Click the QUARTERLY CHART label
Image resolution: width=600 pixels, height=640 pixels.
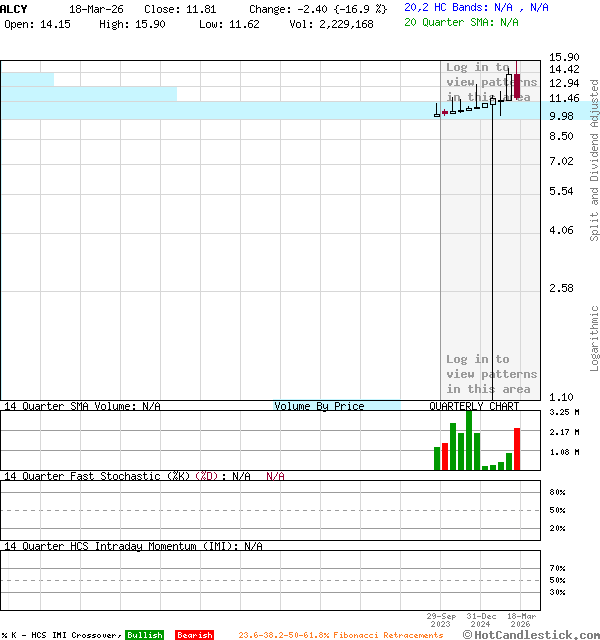474,407
